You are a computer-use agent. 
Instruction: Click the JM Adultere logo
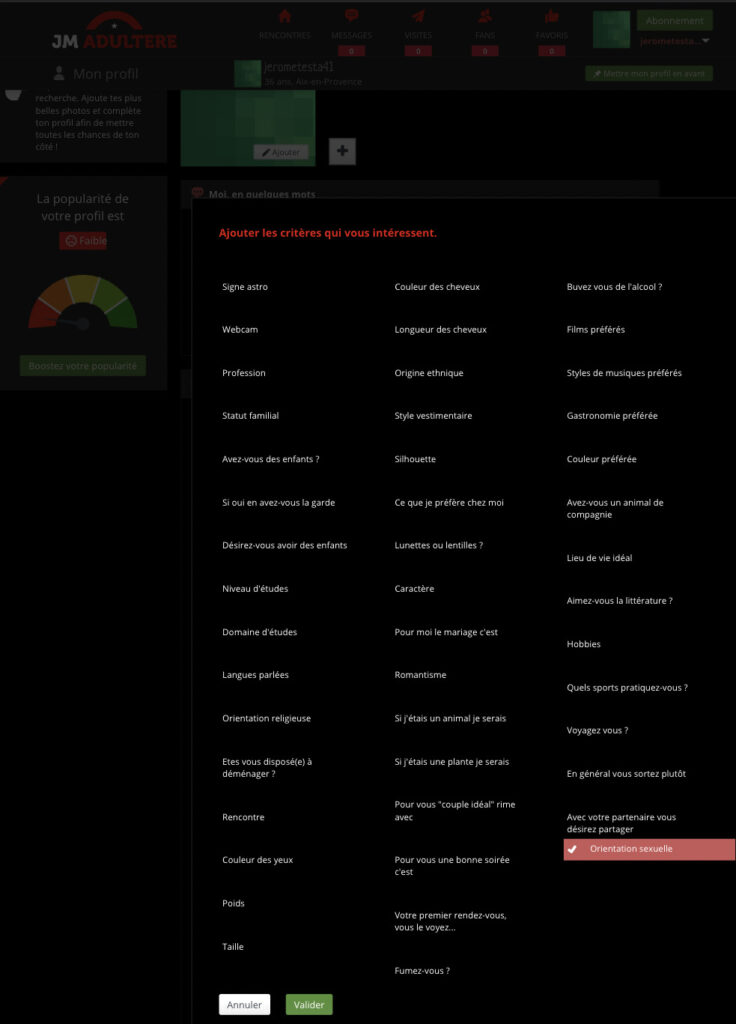click(x=114, y=31)
